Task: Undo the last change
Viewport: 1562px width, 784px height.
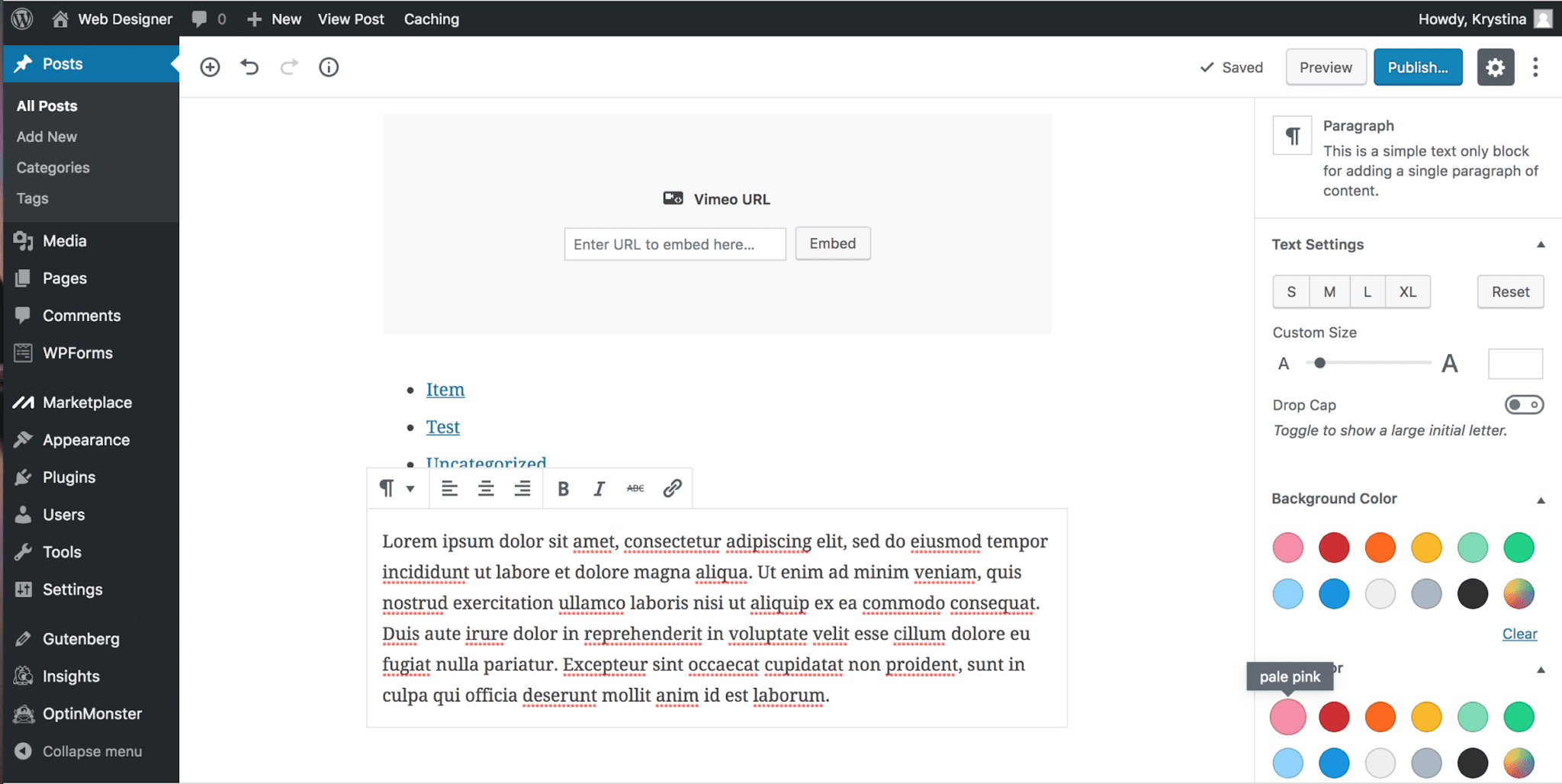Action: pyautogui.click(x=249, y=67)
